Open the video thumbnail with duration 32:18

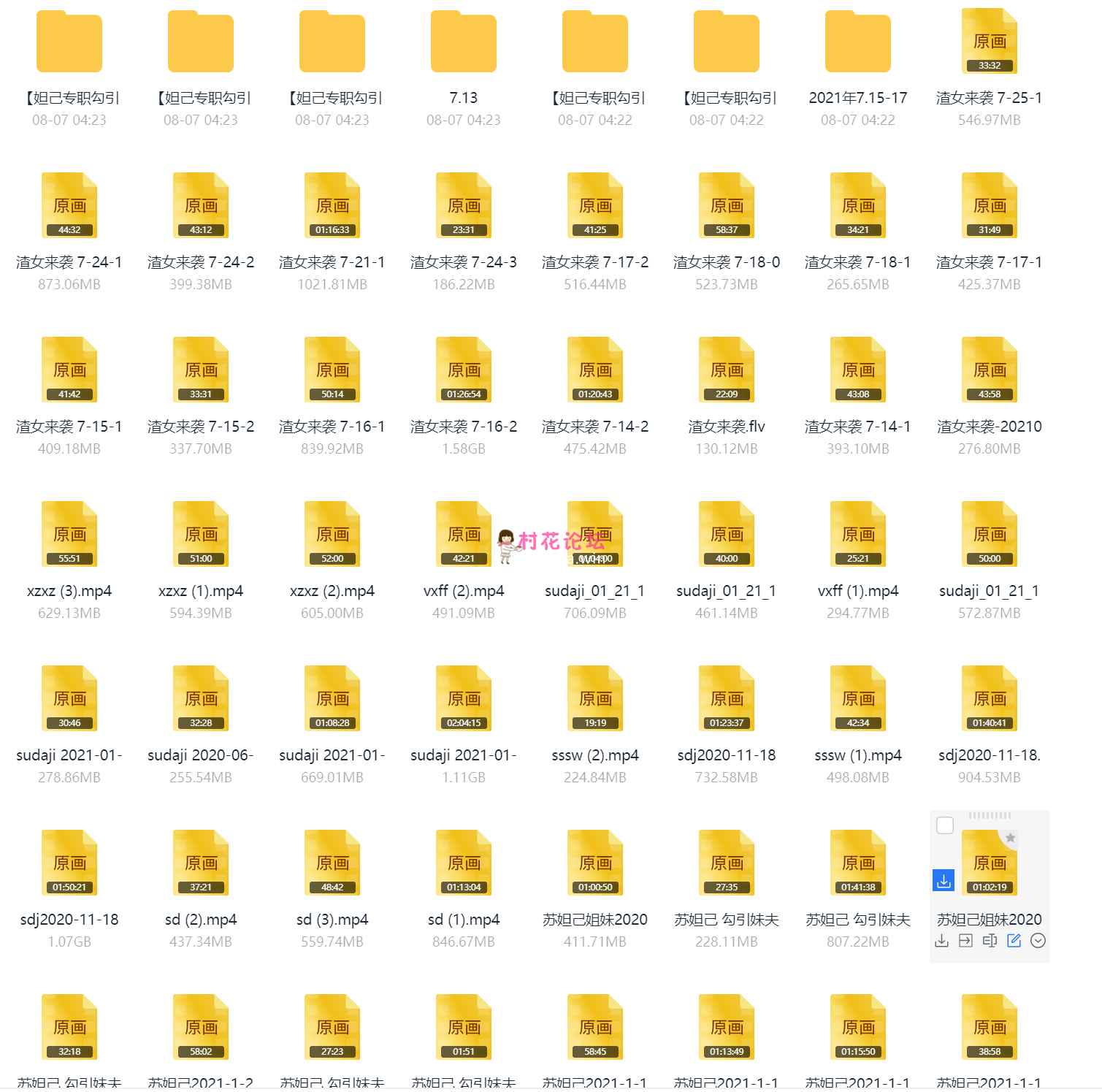coord(69,1027)
